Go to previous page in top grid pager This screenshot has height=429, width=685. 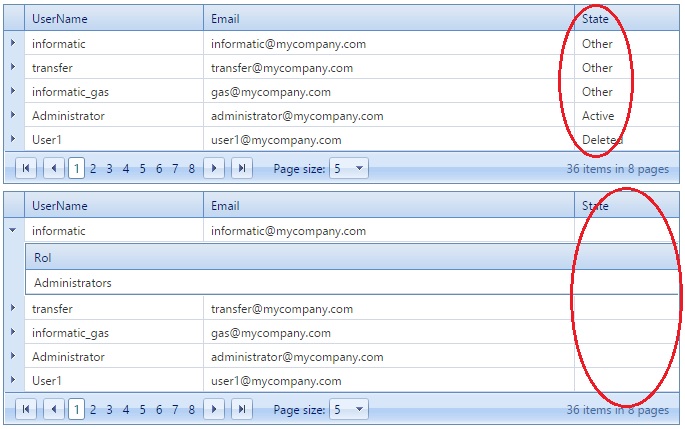click(54, 168)
